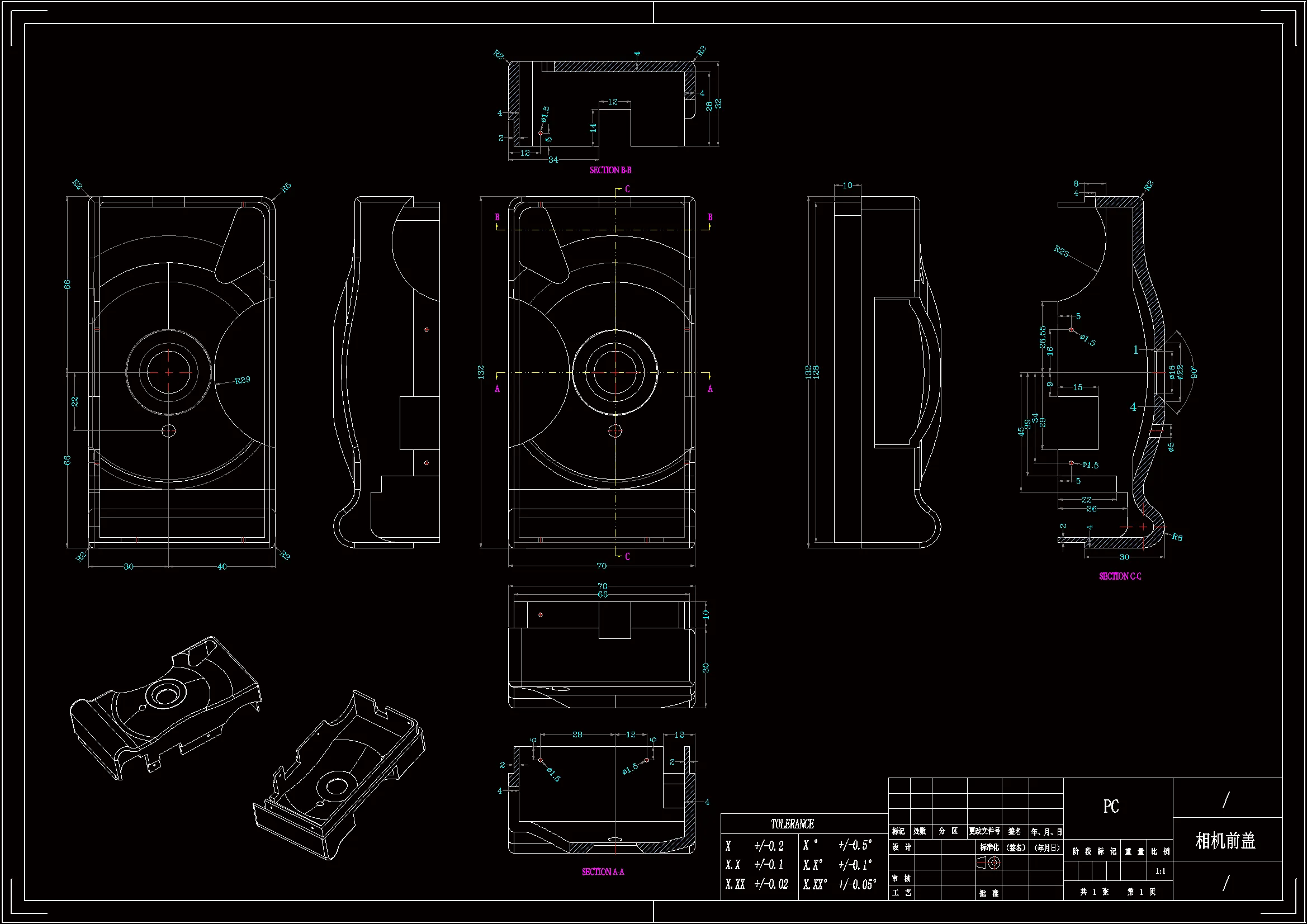This screenshot has height=924, width=1307.
Task: Select the SECTION C-C label
Action: [1120, 576]
